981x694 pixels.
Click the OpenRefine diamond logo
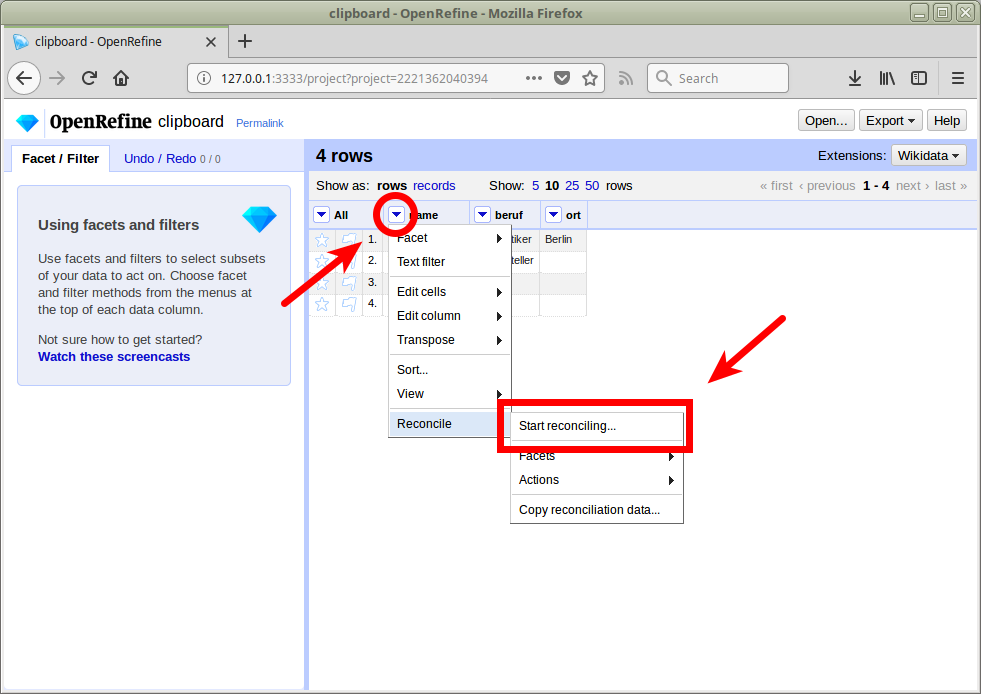point(27,122)
